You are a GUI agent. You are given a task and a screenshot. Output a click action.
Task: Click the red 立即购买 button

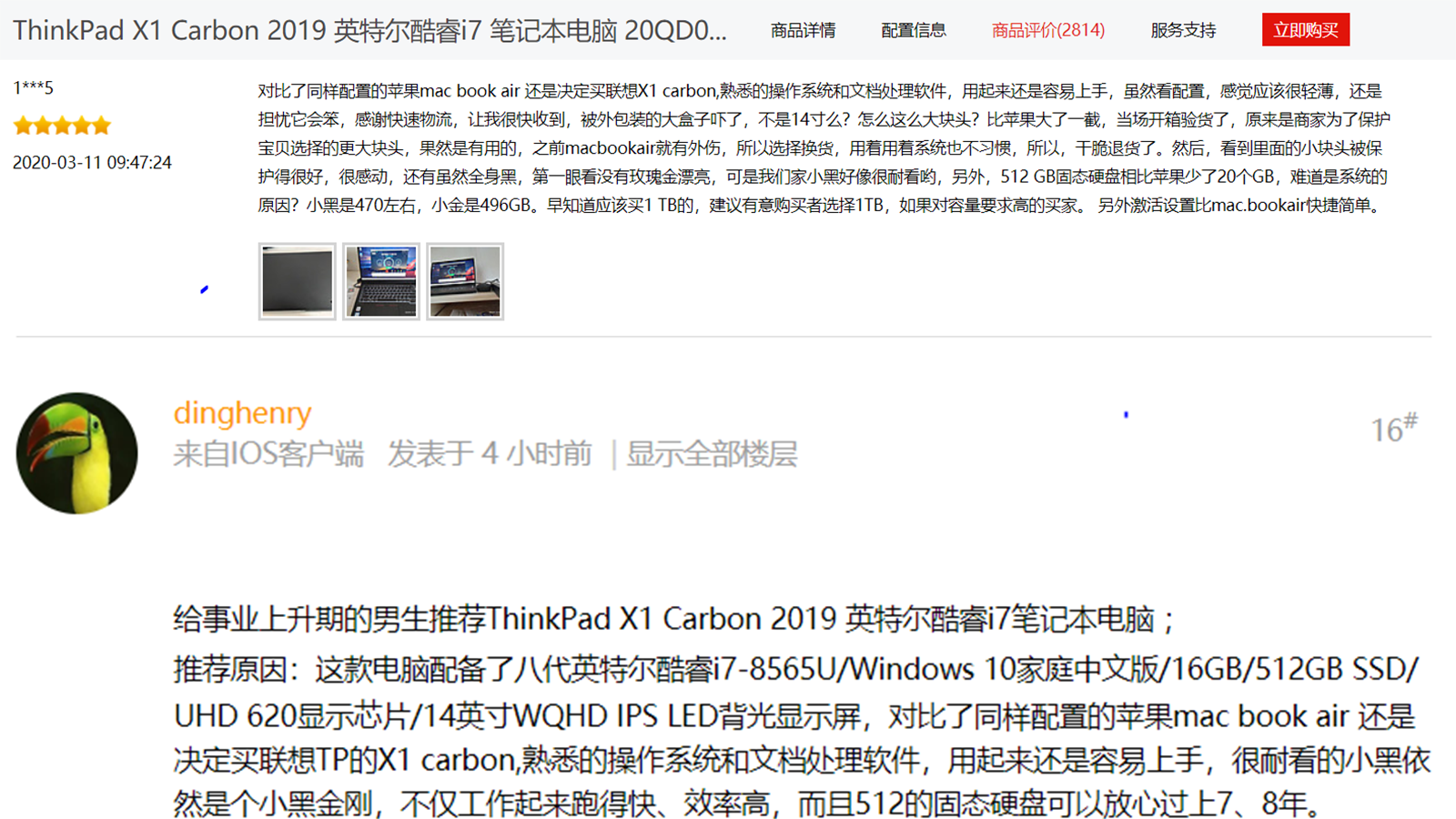click(1306, 30)
